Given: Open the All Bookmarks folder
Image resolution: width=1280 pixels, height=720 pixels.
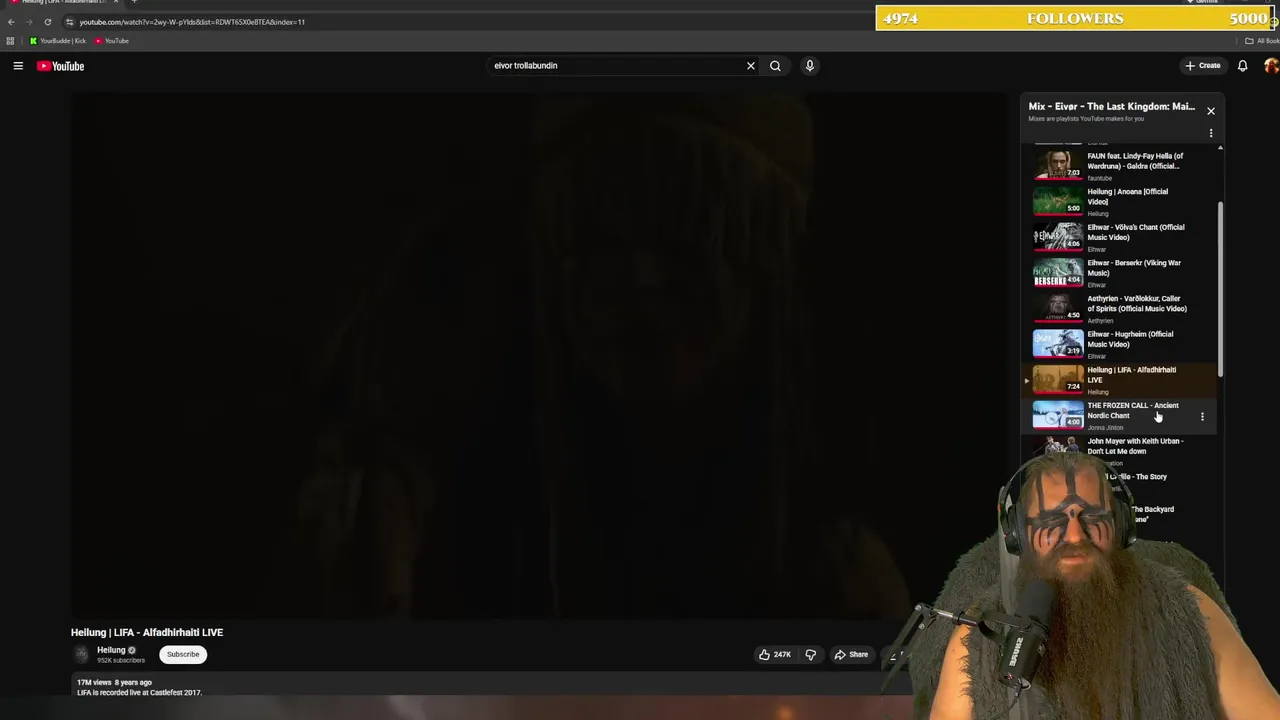Looking at the screenshot, I should point(1262,41).
